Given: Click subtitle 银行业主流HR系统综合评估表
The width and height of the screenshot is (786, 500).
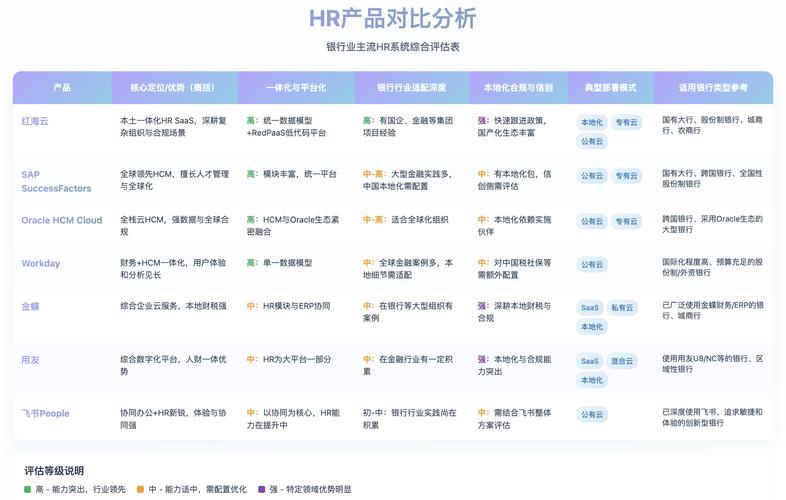Looking at the screenshot, I should pyautogui.click(x=392, y=47).
